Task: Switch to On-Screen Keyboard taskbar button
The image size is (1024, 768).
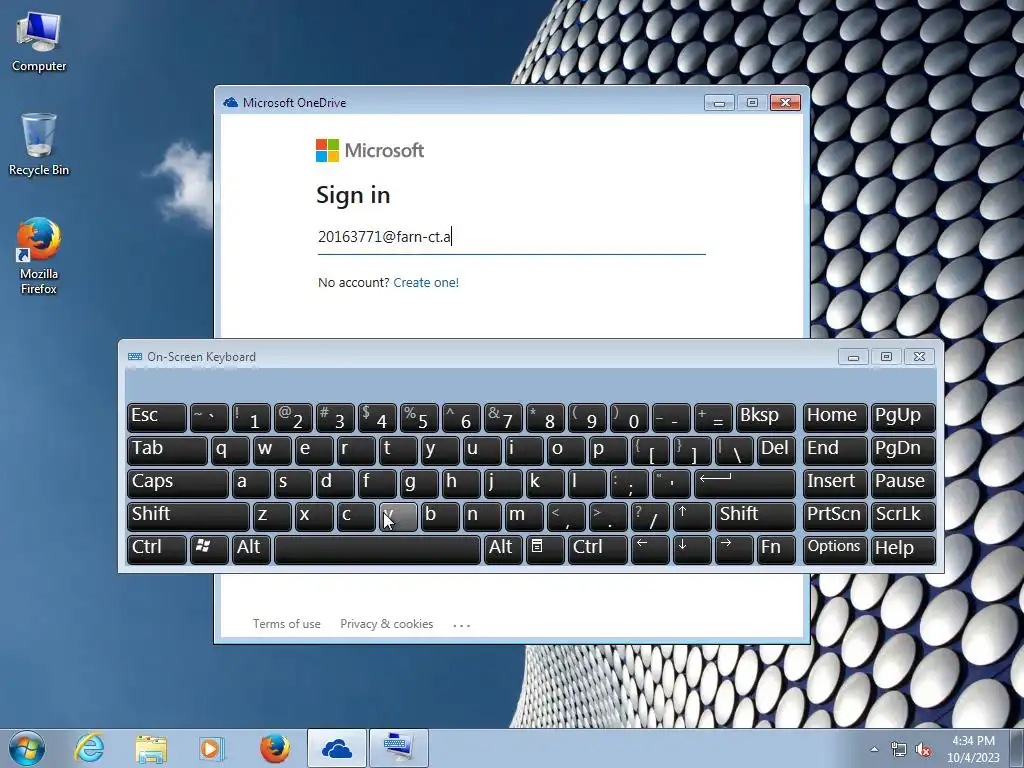Action: tap(398, 748)
